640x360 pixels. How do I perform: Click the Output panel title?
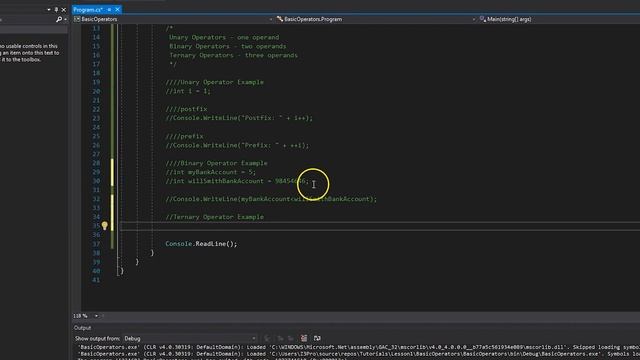82,328
